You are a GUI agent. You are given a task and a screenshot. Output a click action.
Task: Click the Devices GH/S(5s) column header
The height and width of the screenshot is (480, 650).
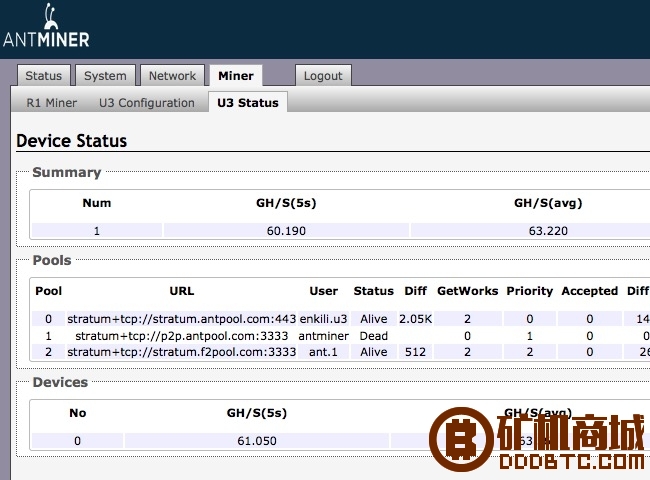257,412
